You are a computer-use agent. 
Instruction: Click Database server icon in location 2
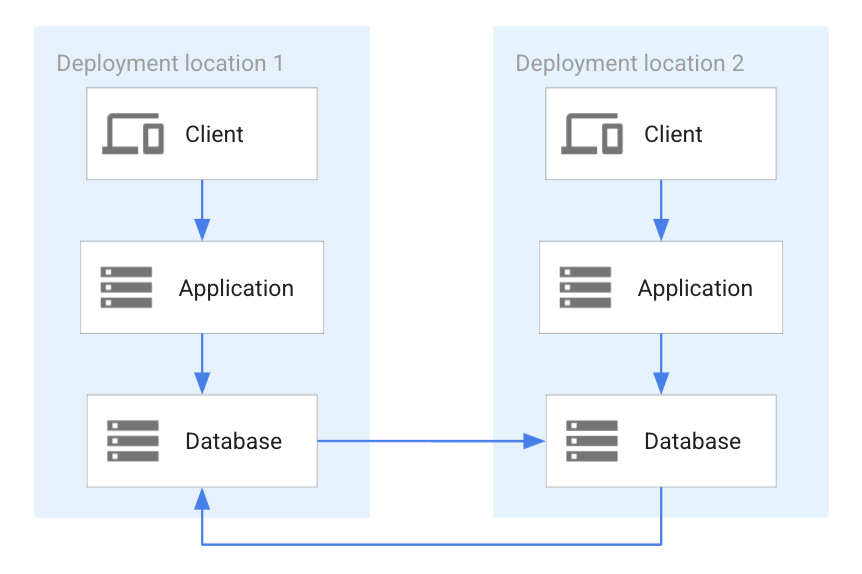click(592, 441)
